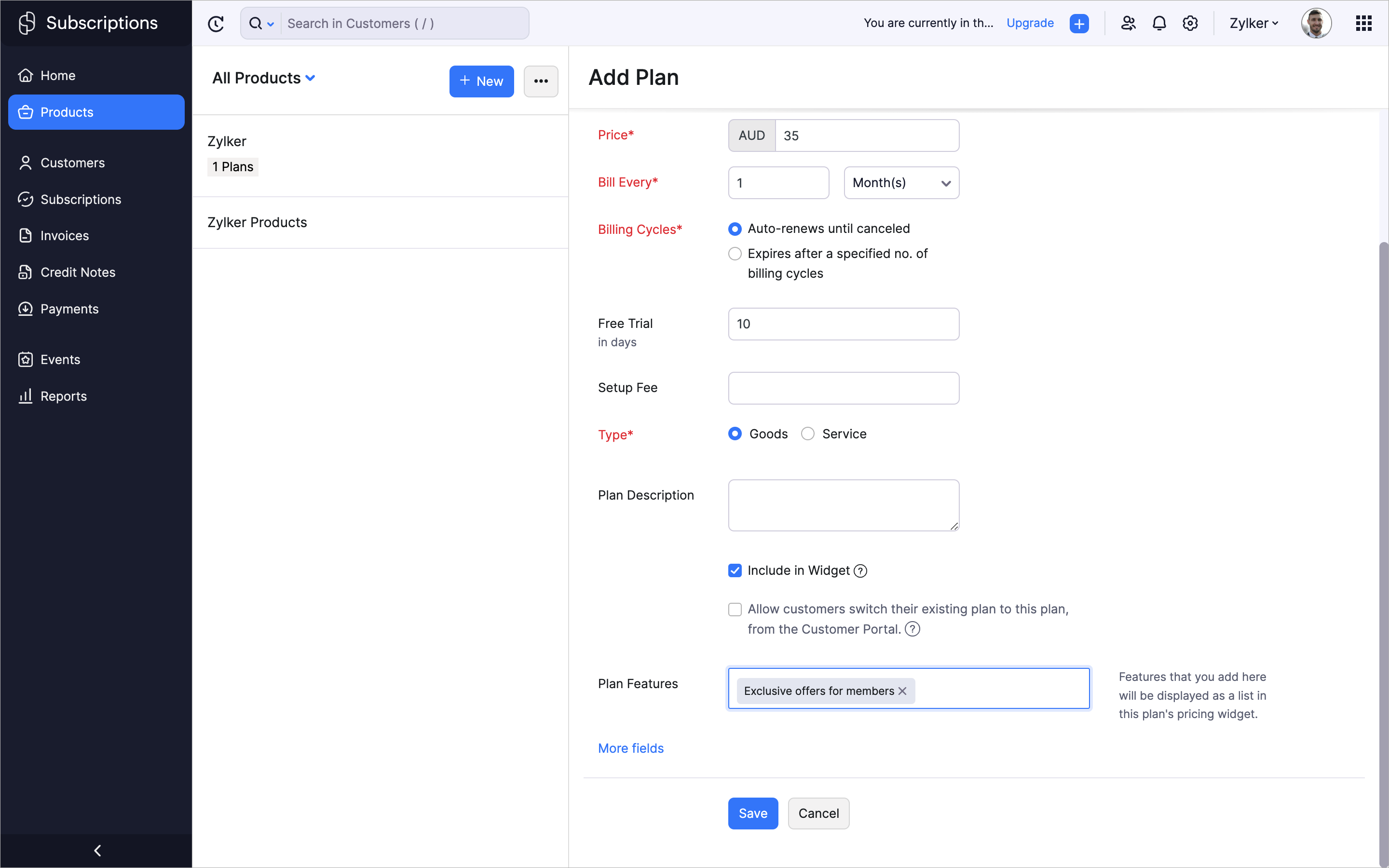Check 'Allow customers switch their existing plan' box

click(x=735, y=609)
